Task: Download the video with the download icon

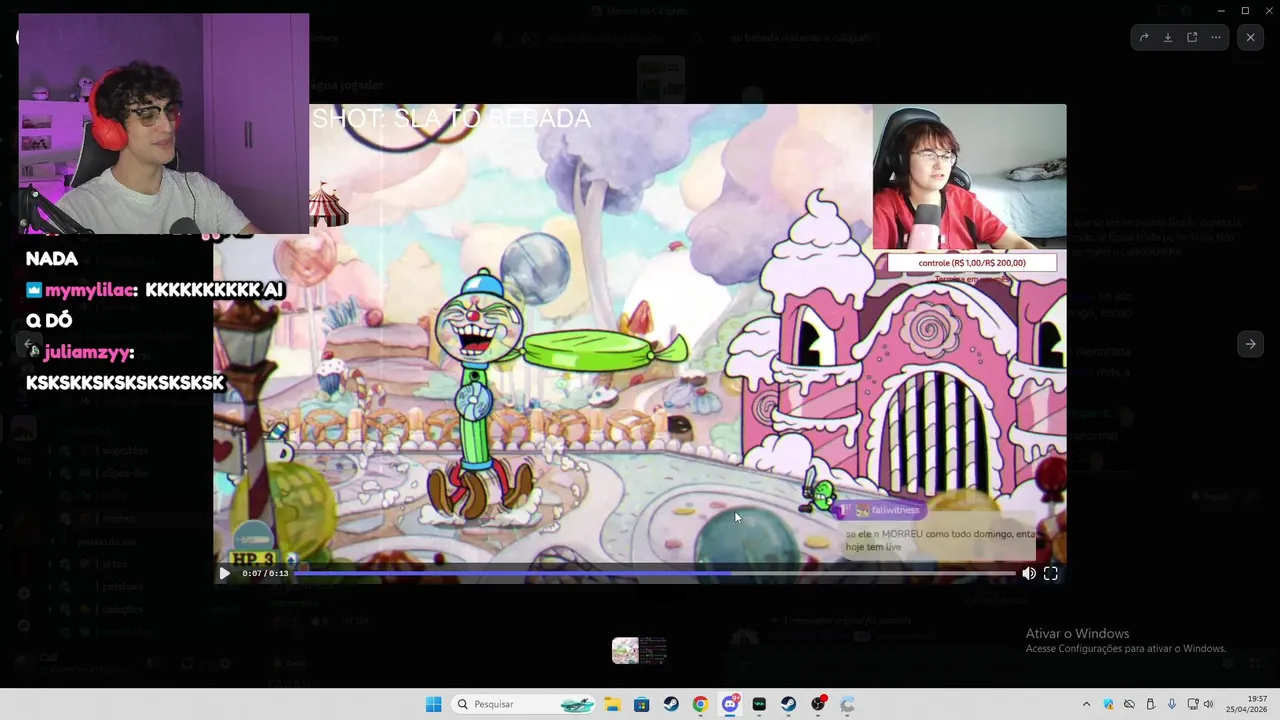Action: pyautogui.click(x=1168, y=37)
